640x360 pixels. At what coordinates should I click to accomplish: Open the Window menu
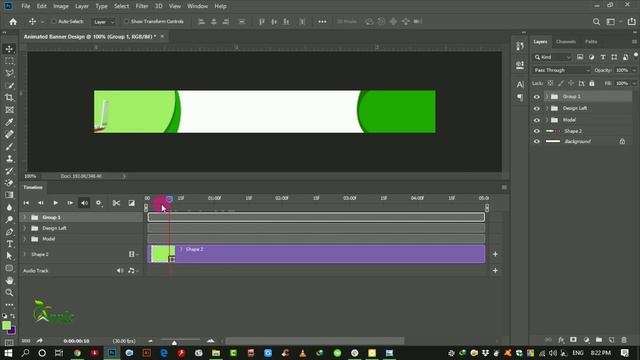coord(197,6)
